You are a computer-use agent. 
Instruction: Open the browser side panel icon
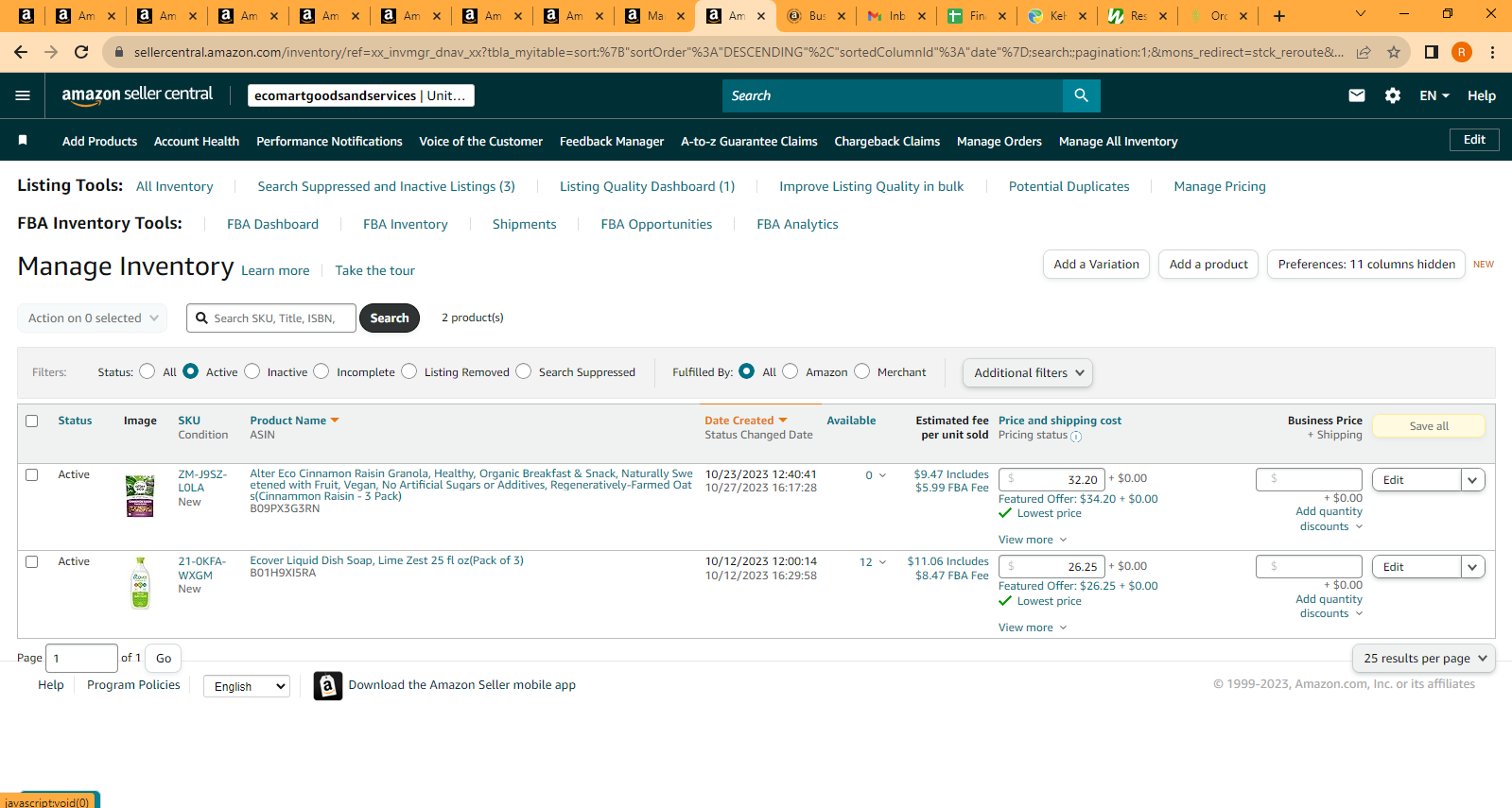click(x=1432, y=52)
